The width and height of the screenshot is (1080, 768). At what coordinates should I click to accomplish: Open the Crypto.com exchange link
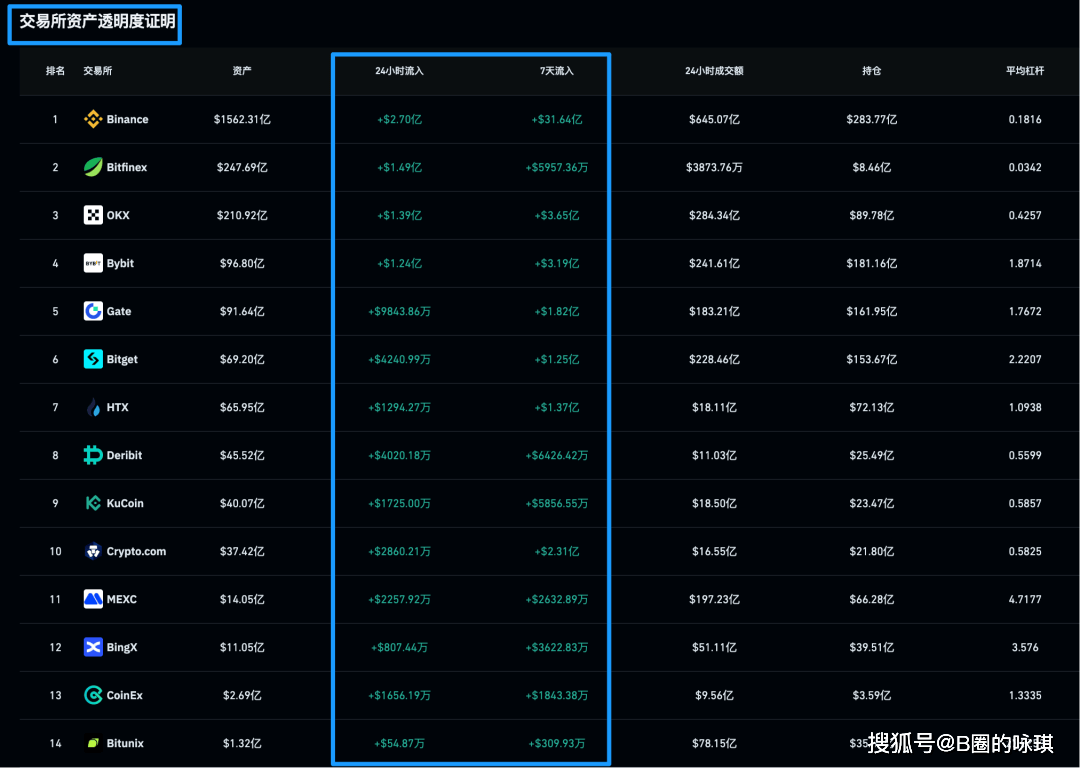pos(136,551)
